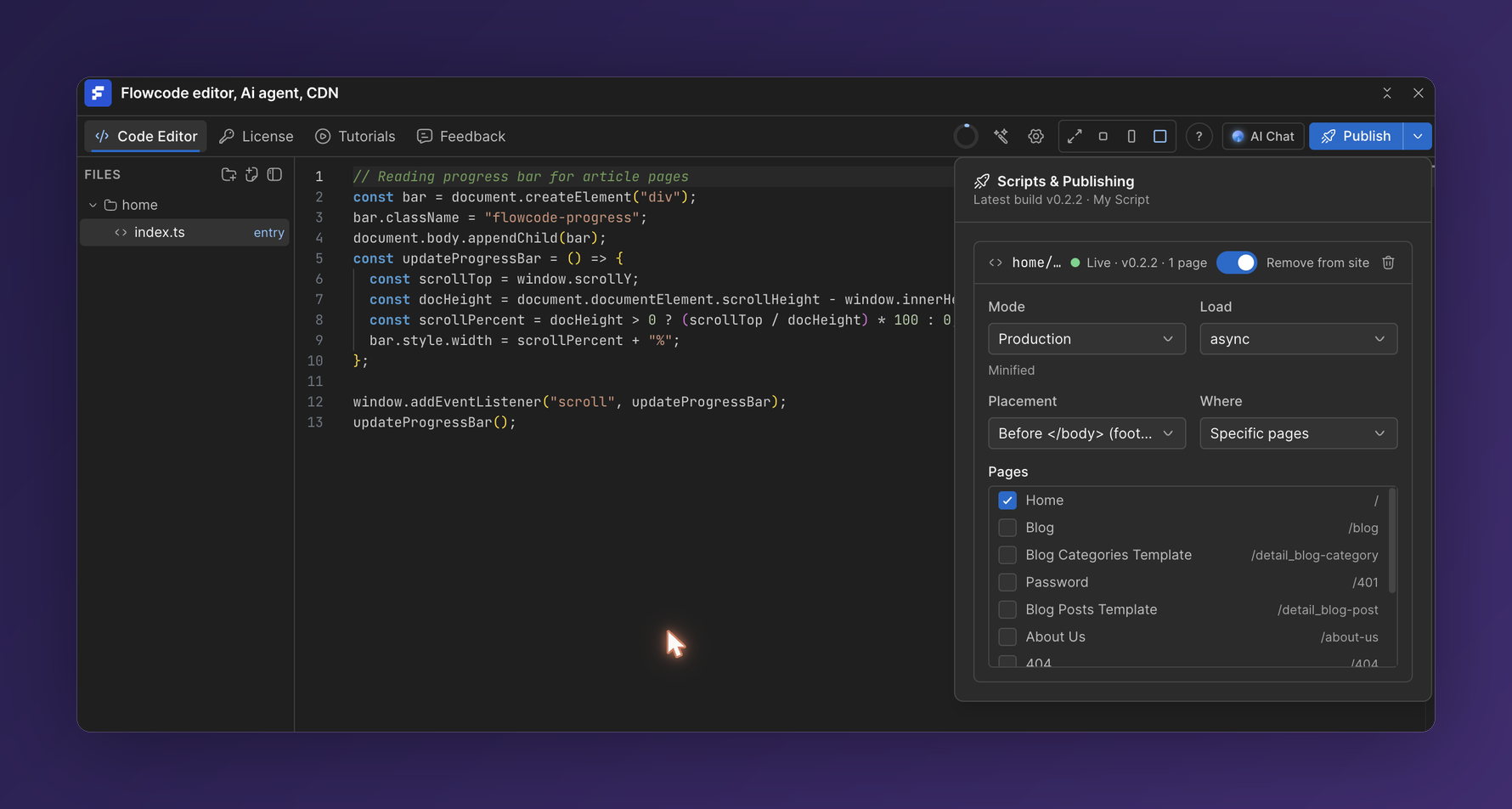
Task: Open the Tutorials tab
Action: [x=355, y=136]
